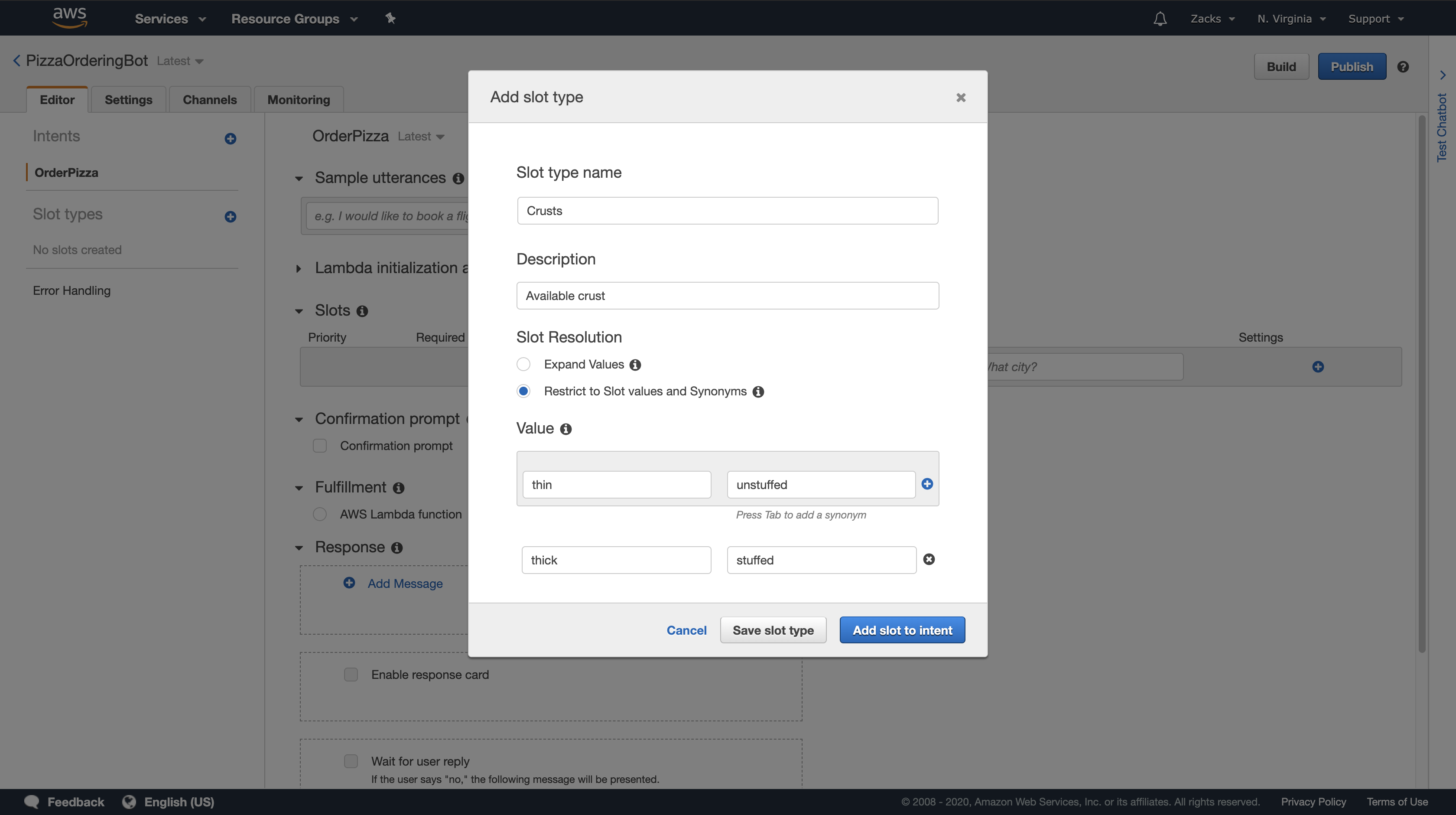Collapse the Sample utterances section

tap(299, 179)
